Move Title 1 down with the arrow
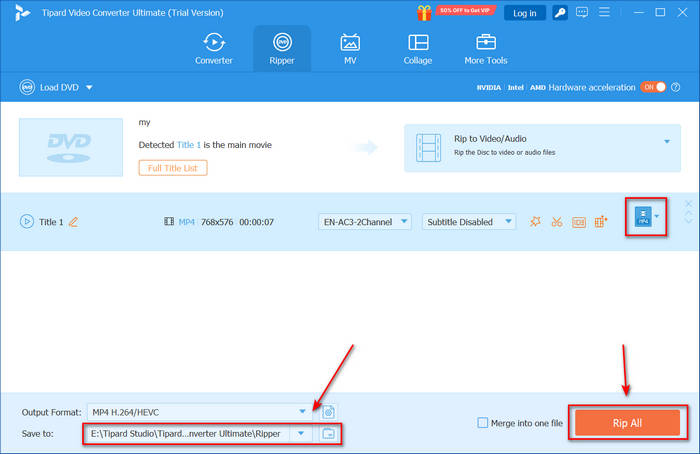 coord(688,221)
